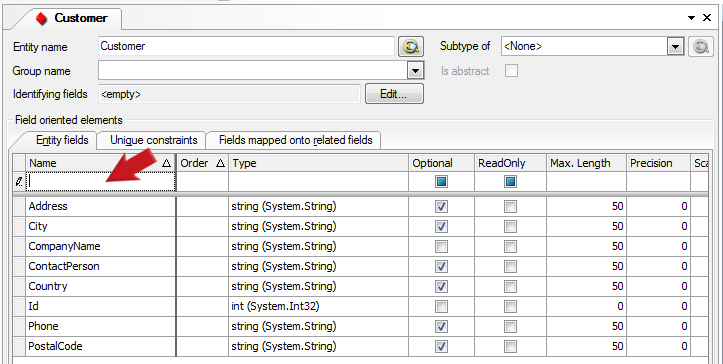The image size is (723, 364).
Task: Click the grayed icon next to Subtype of
Action: click(700, 47)
